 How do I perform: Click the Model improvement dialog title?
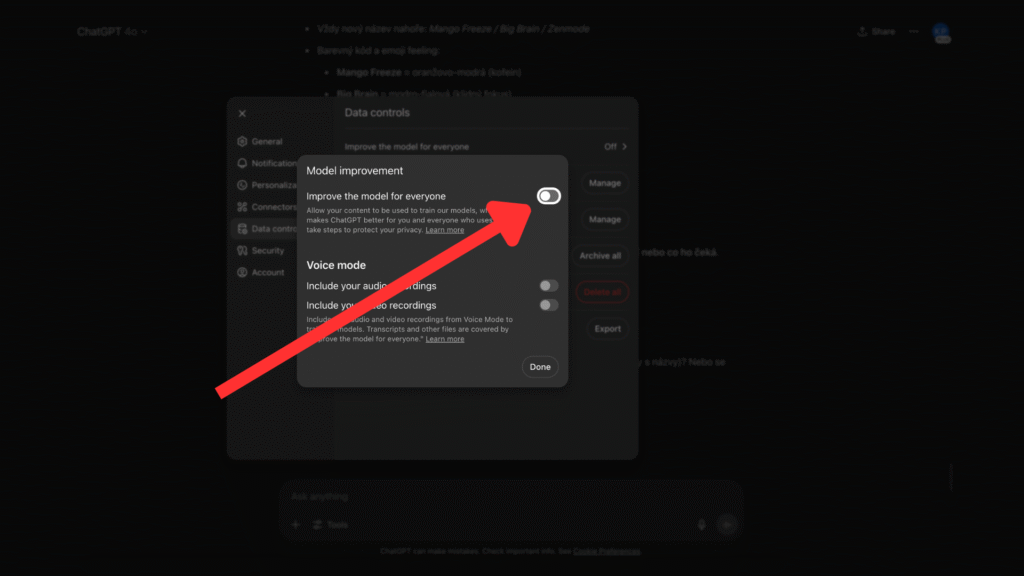(355, 170)
